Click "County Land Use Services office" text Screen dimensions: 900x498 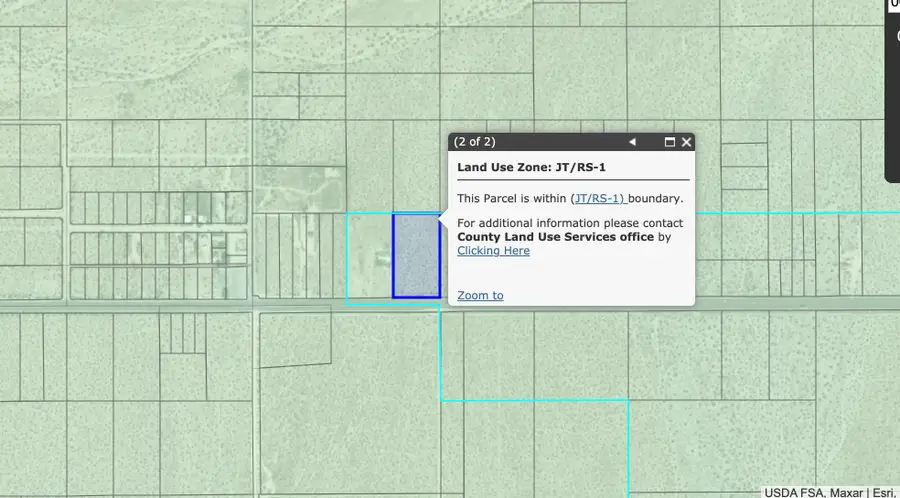click(555, 237)
